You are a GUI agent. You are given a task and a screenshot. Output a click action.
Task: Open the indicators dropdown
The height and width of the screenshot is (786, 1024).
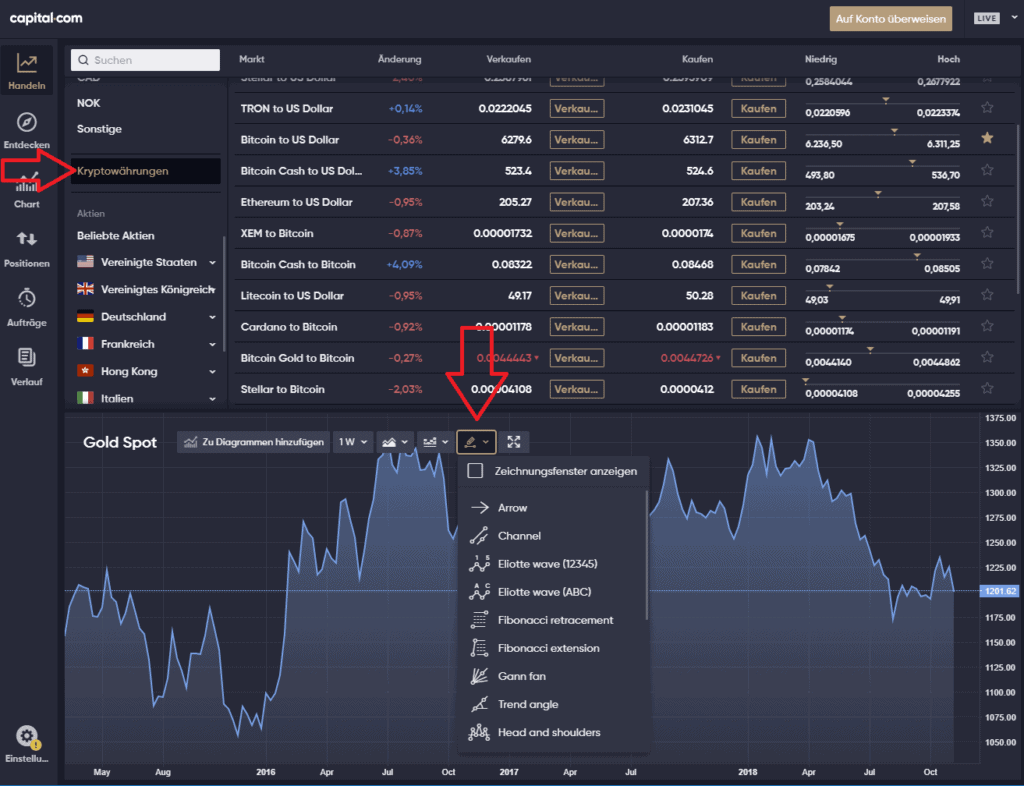(435, 442)
